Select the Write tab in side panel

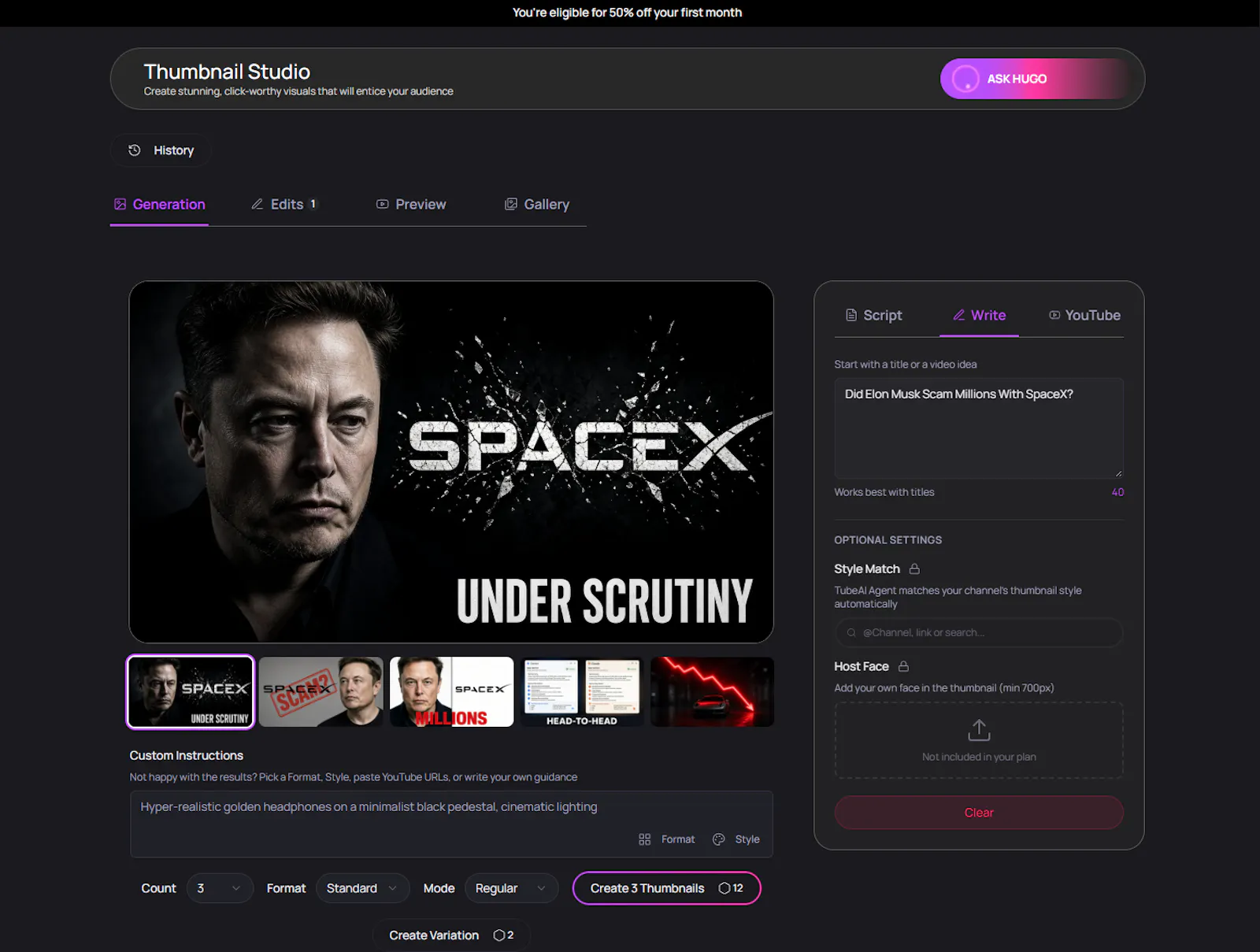click(x=980, y=315)
